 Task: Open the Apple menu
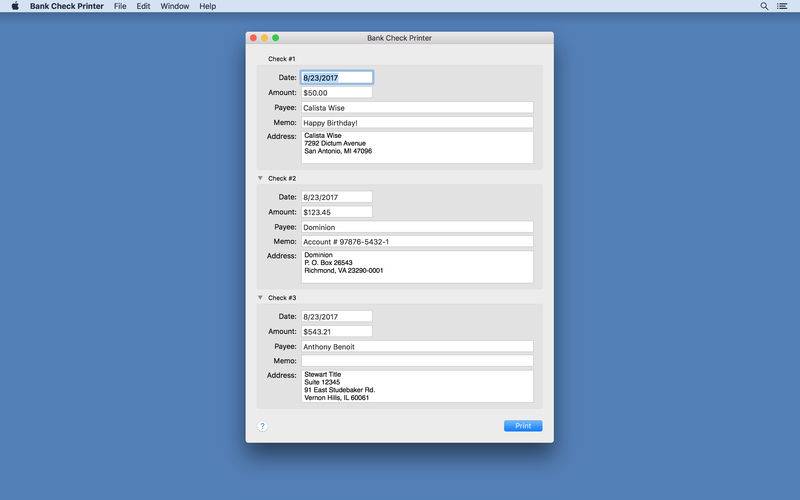(x=15, y=6)
